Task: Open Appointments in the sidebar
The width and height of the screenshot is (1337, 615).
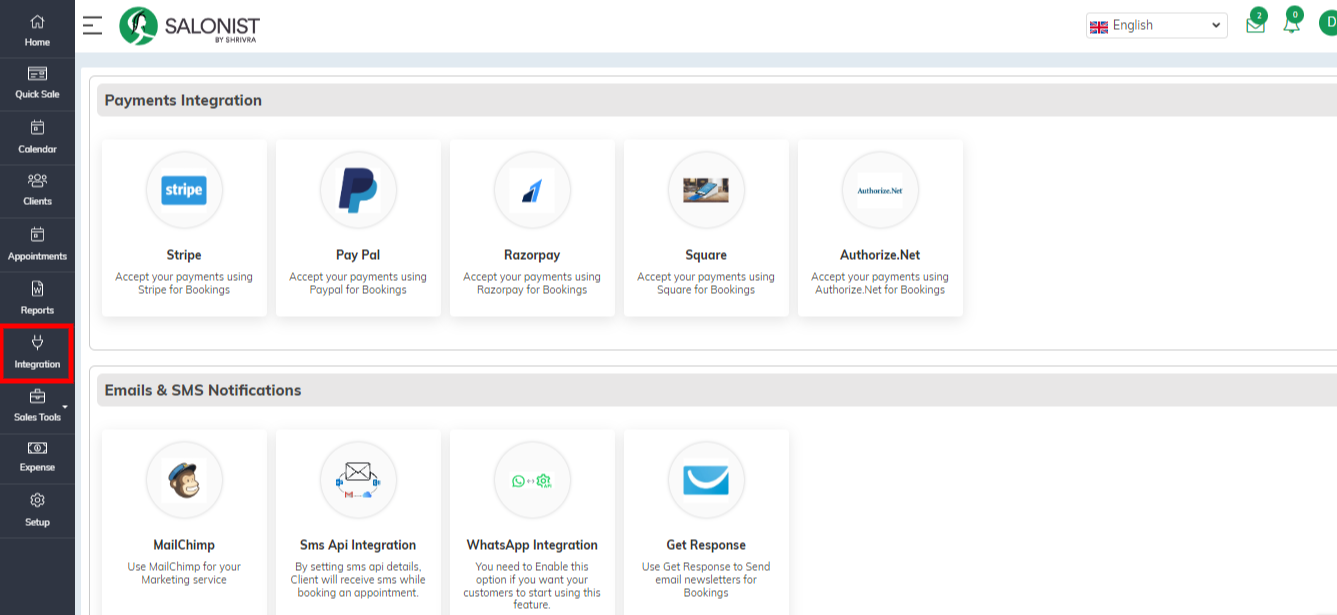Action: (37, 244)
